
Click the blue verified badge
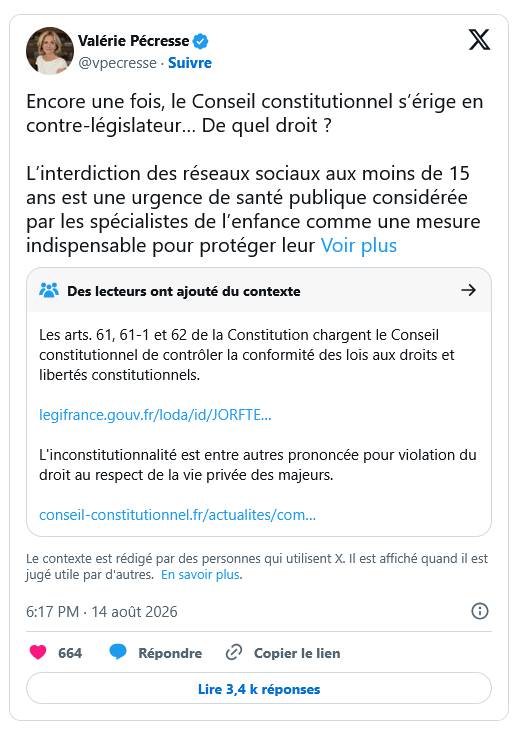[x=201, y=41]
